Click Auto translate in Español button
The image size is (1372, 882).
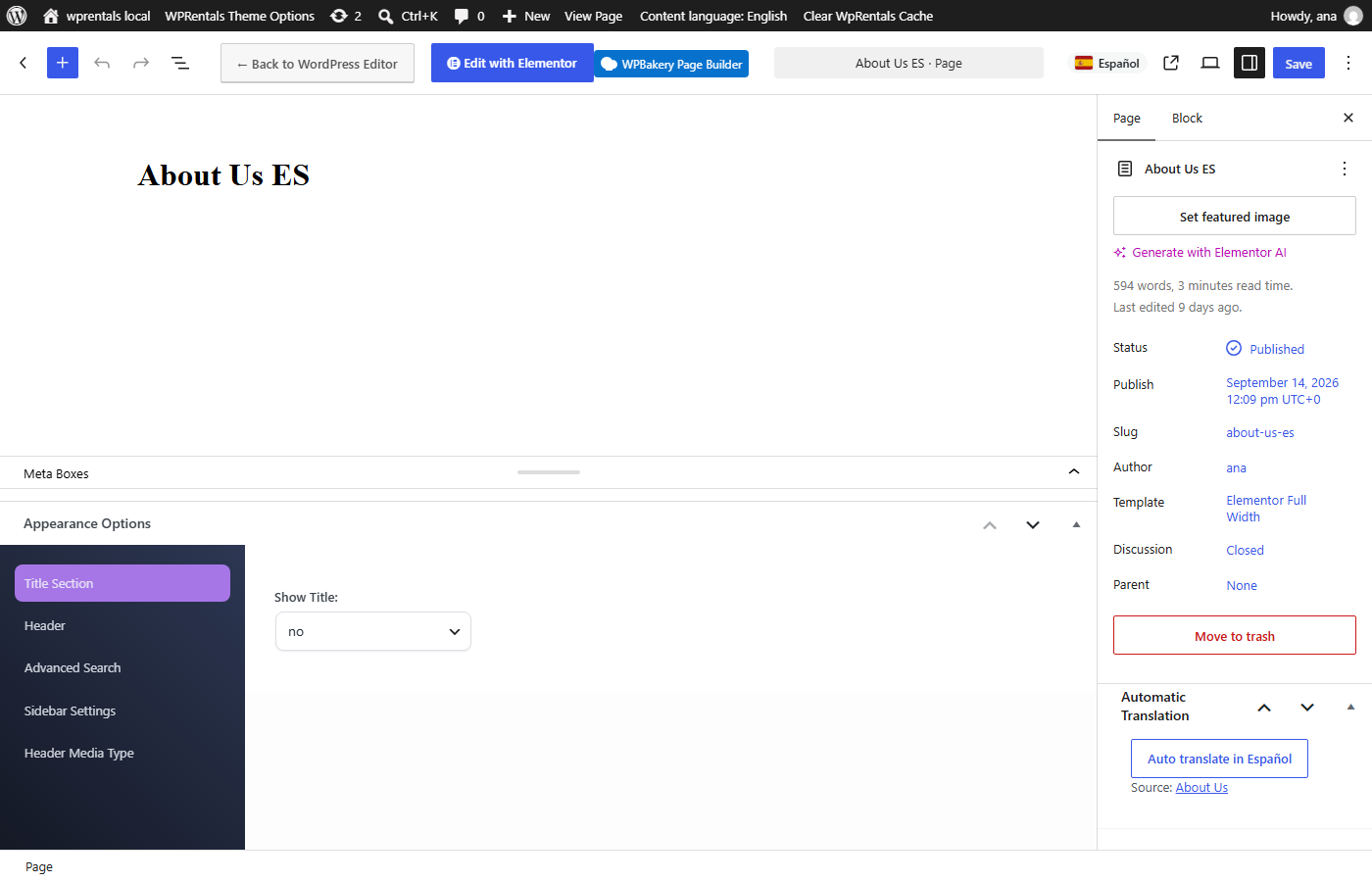(1219, 759)
